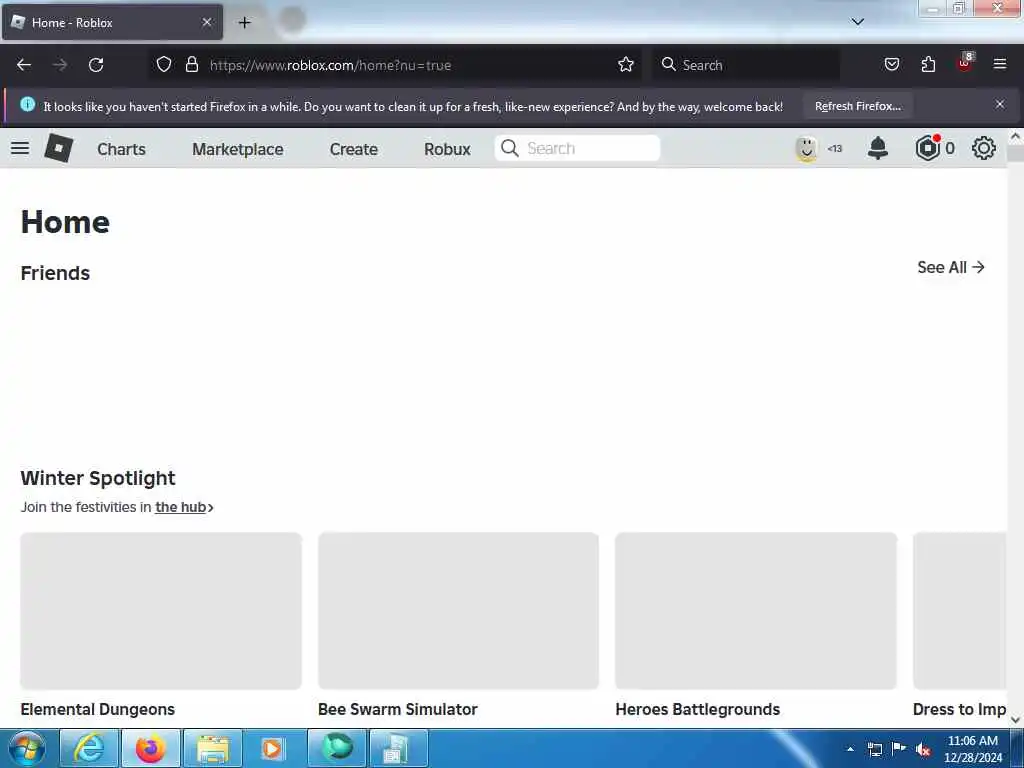The width and height of the screenshot is (1024, 768).
Task: Open the Dress to Imp game title
Action: [959, 709]
